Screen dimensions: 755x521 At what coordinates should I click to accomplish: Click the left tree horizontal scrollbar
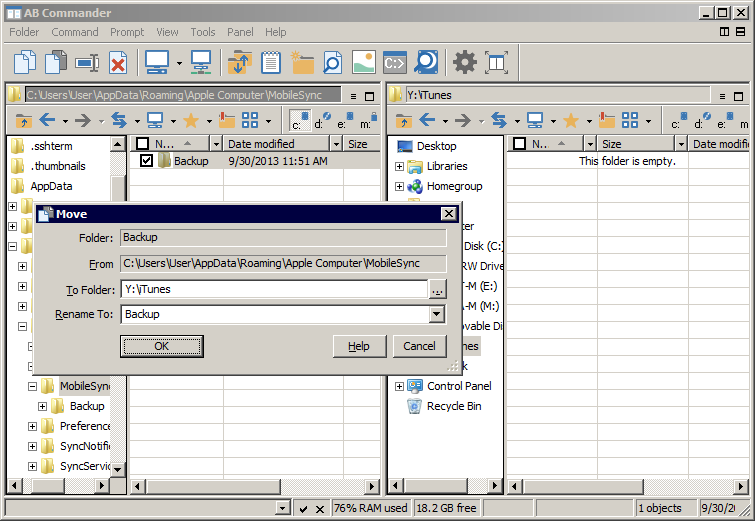pos(57,486)
